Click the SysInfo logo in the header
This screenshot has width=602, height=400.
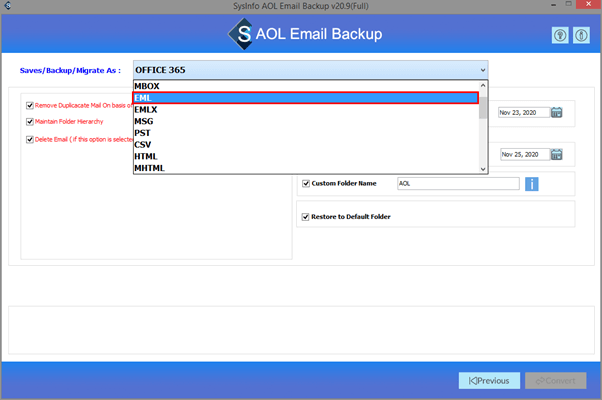[x=241, y=34]
